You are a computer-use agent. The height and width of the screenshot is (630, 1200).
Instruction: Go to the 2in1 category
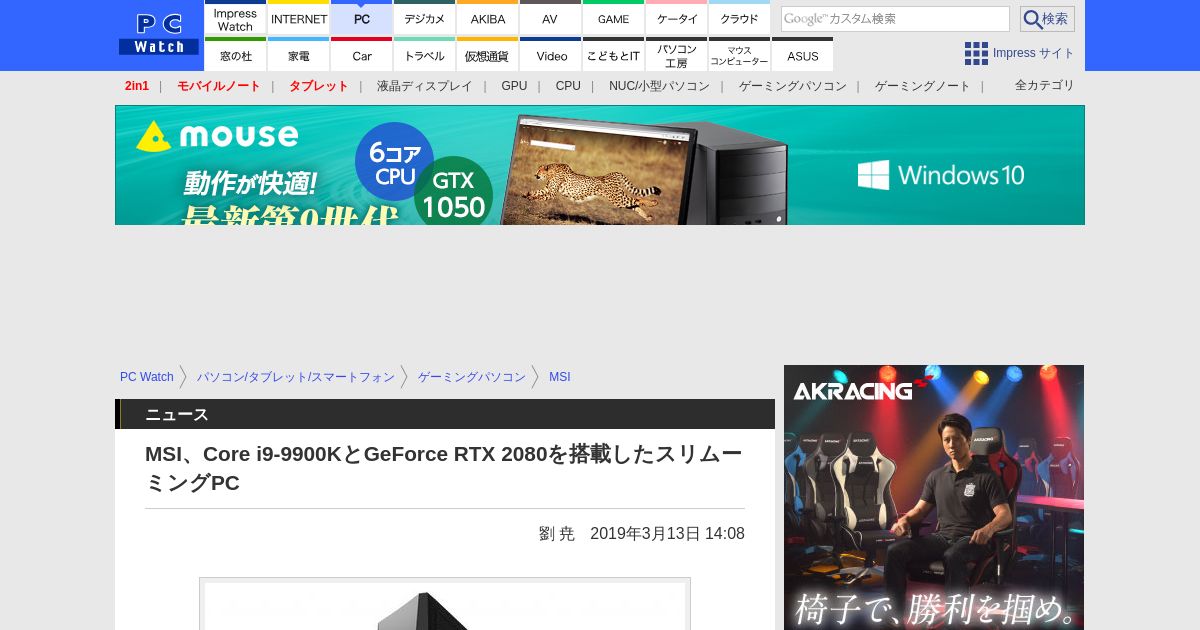click(137, 86)
